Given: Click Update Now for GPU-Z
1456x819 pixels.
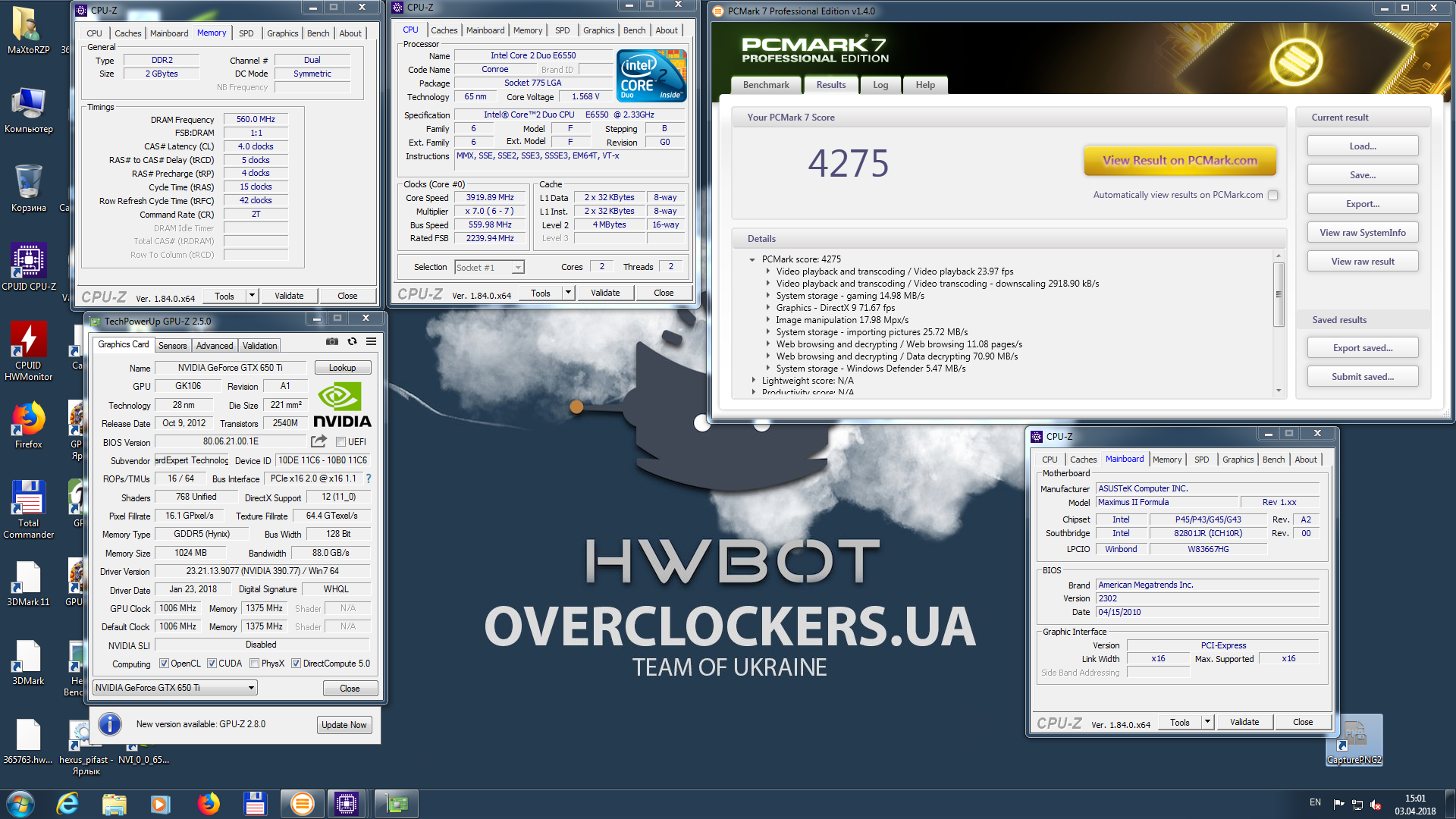Looking at the screenshot, I should pos(344,725).
